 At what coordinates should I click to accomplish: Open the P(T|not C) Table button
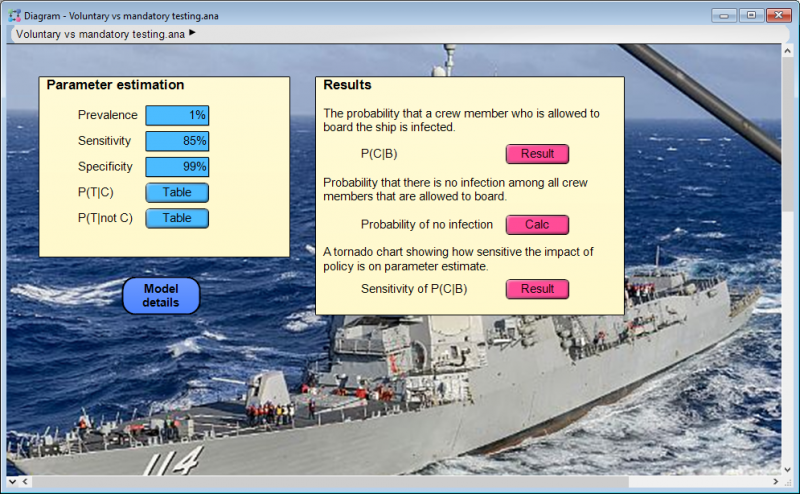tap(177, 218)
